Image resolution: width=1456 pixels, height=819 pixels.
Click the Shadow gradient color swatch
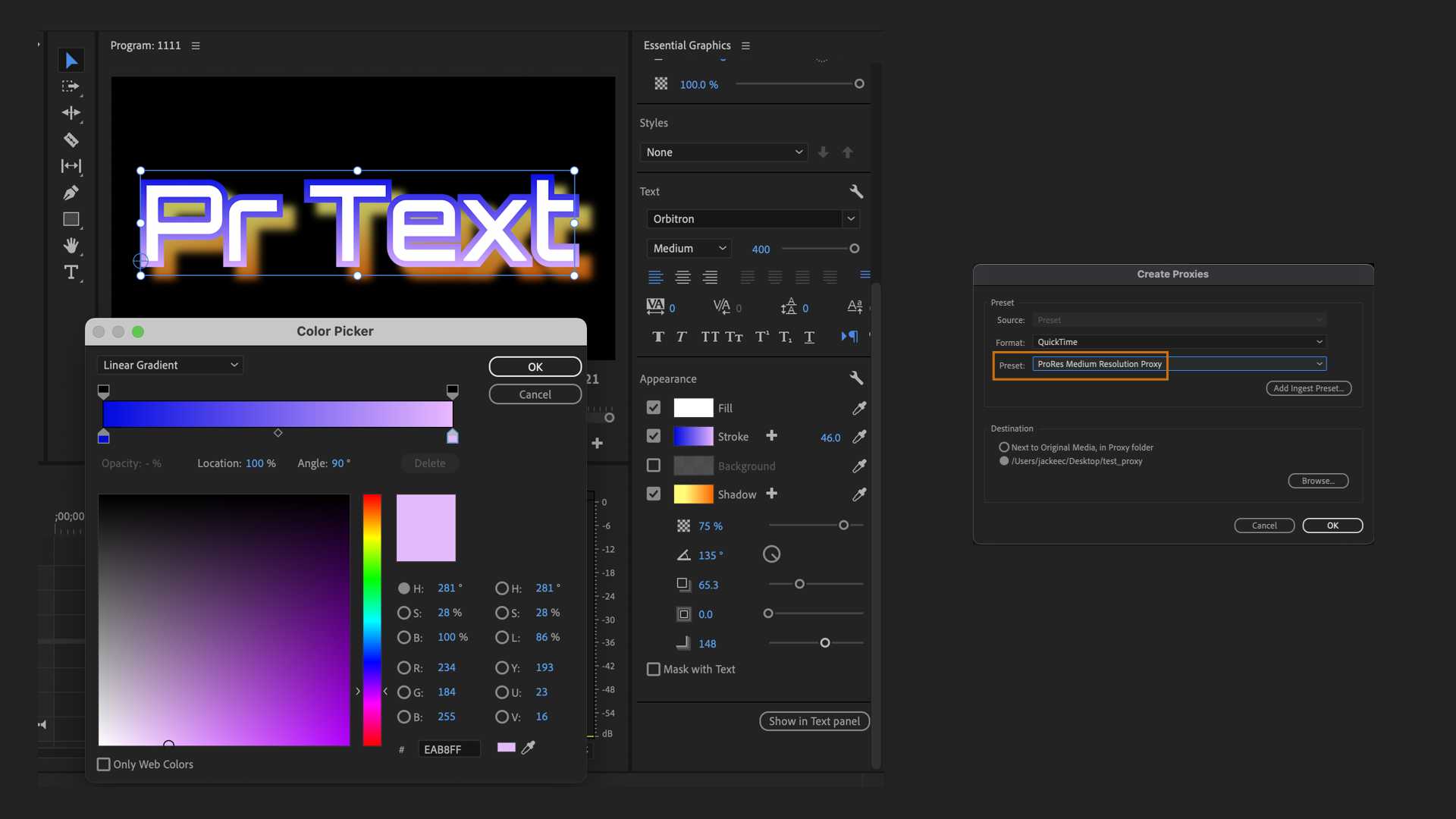[693, 494]
